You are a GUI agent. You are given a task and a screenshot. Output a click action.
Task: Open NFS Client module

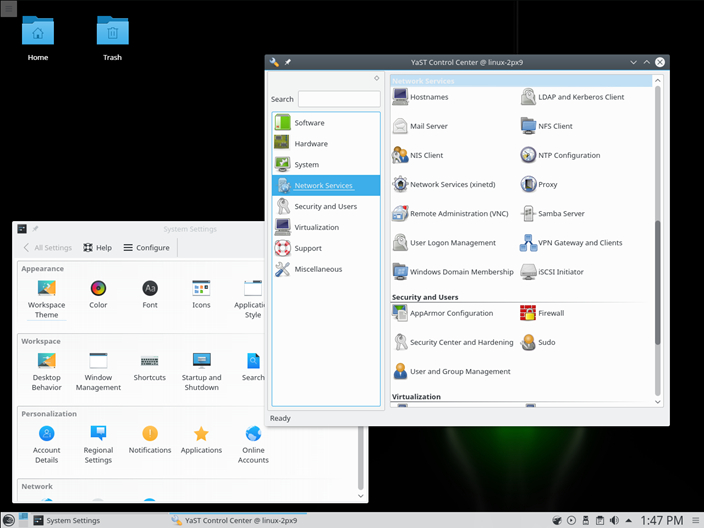pyautogui.click(x=546, y=126)
